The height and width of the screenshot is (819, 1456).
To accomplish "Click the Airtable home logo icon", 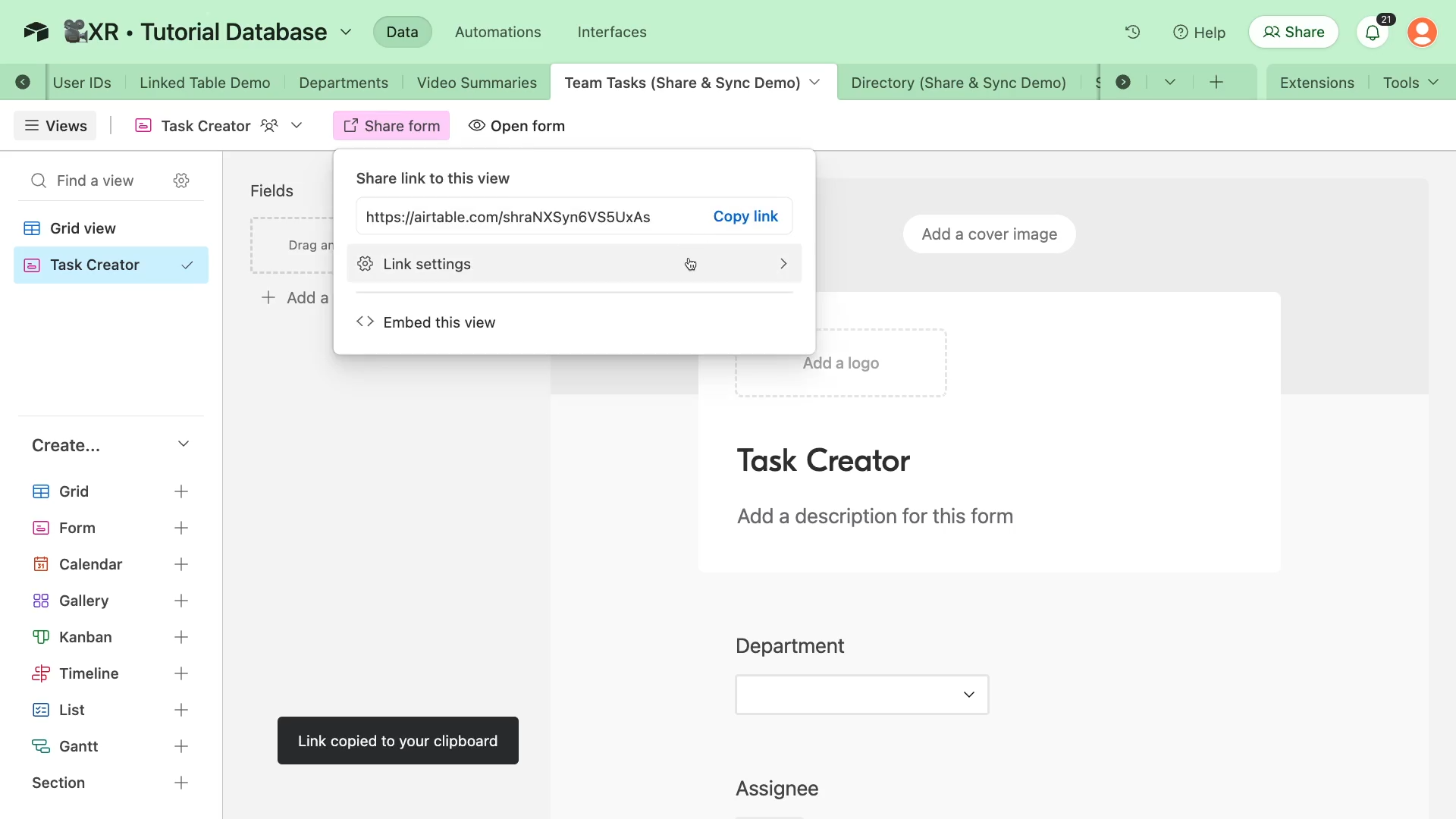I will click(36, 32).
